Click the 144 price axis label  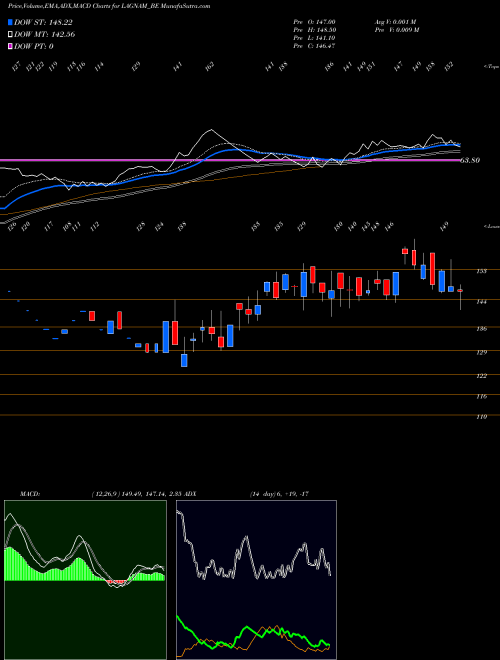coord(481,302)
